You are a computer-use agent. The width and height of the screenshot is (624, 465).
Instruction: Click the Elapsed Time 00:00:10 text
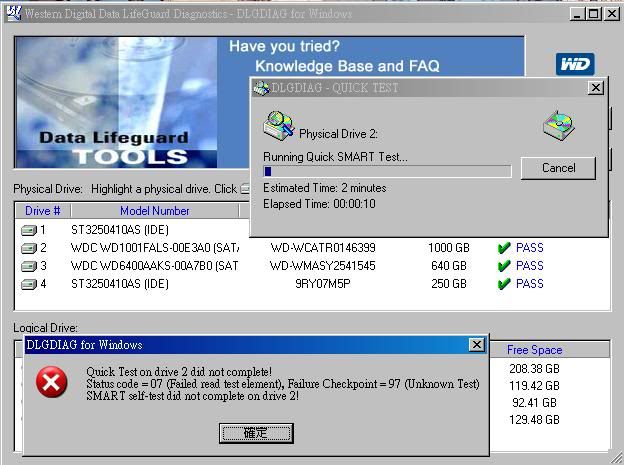pos(319,204)
